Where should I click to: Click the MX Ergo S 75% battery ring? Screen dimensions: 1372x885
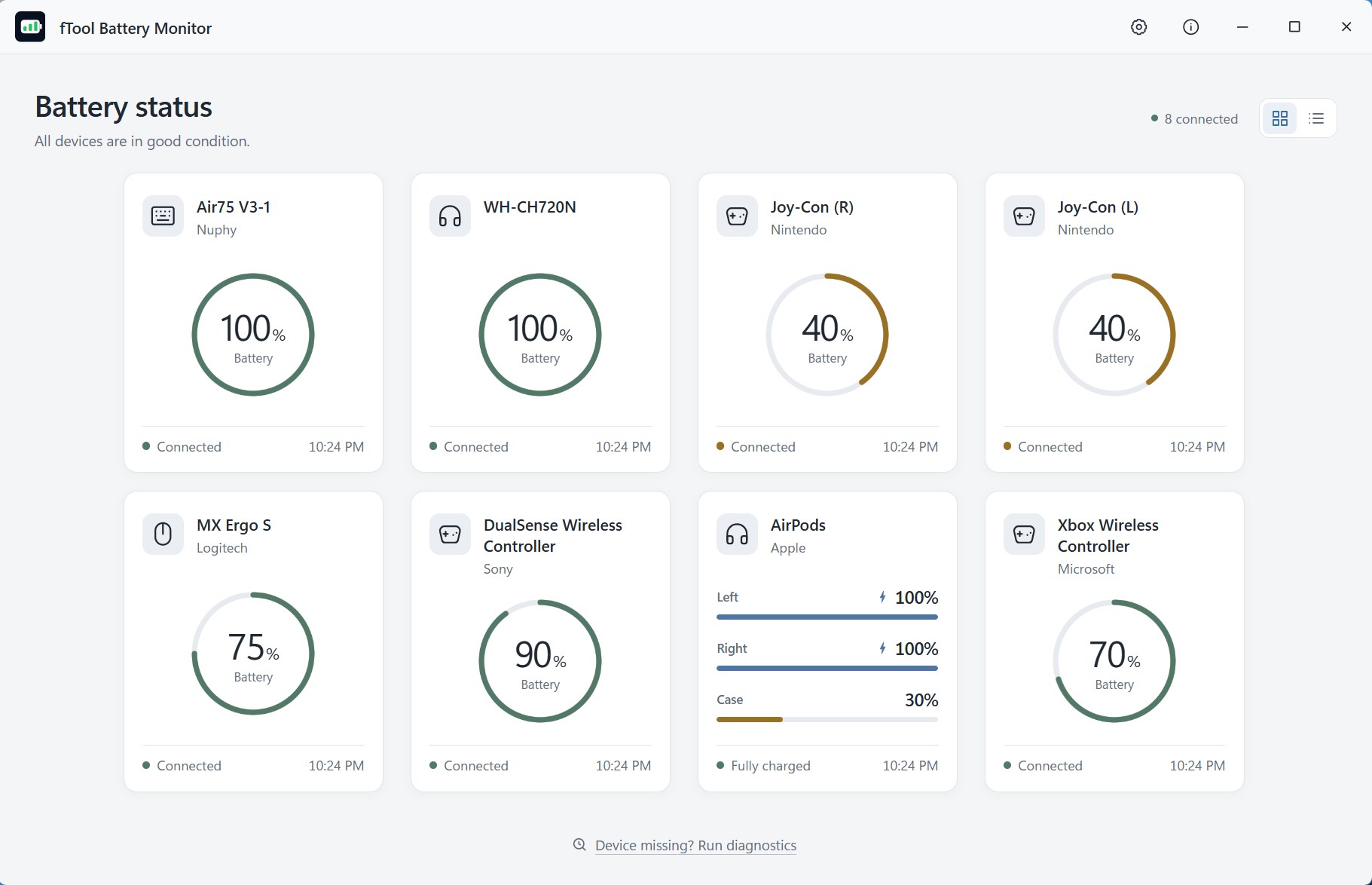point(253,654)
